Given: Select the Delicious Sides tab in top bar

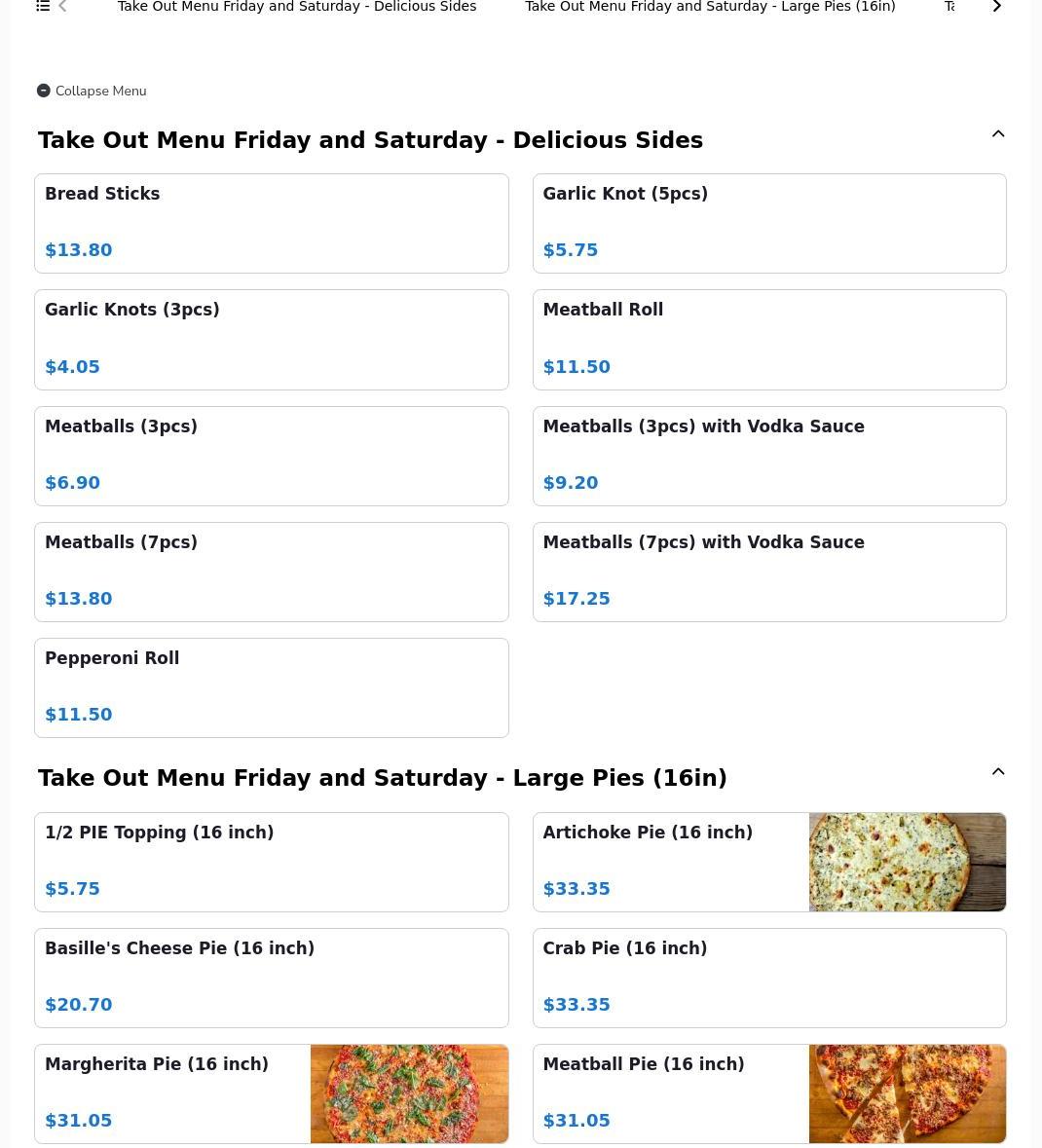Looking at the screenshot, I should pos(297,7).
